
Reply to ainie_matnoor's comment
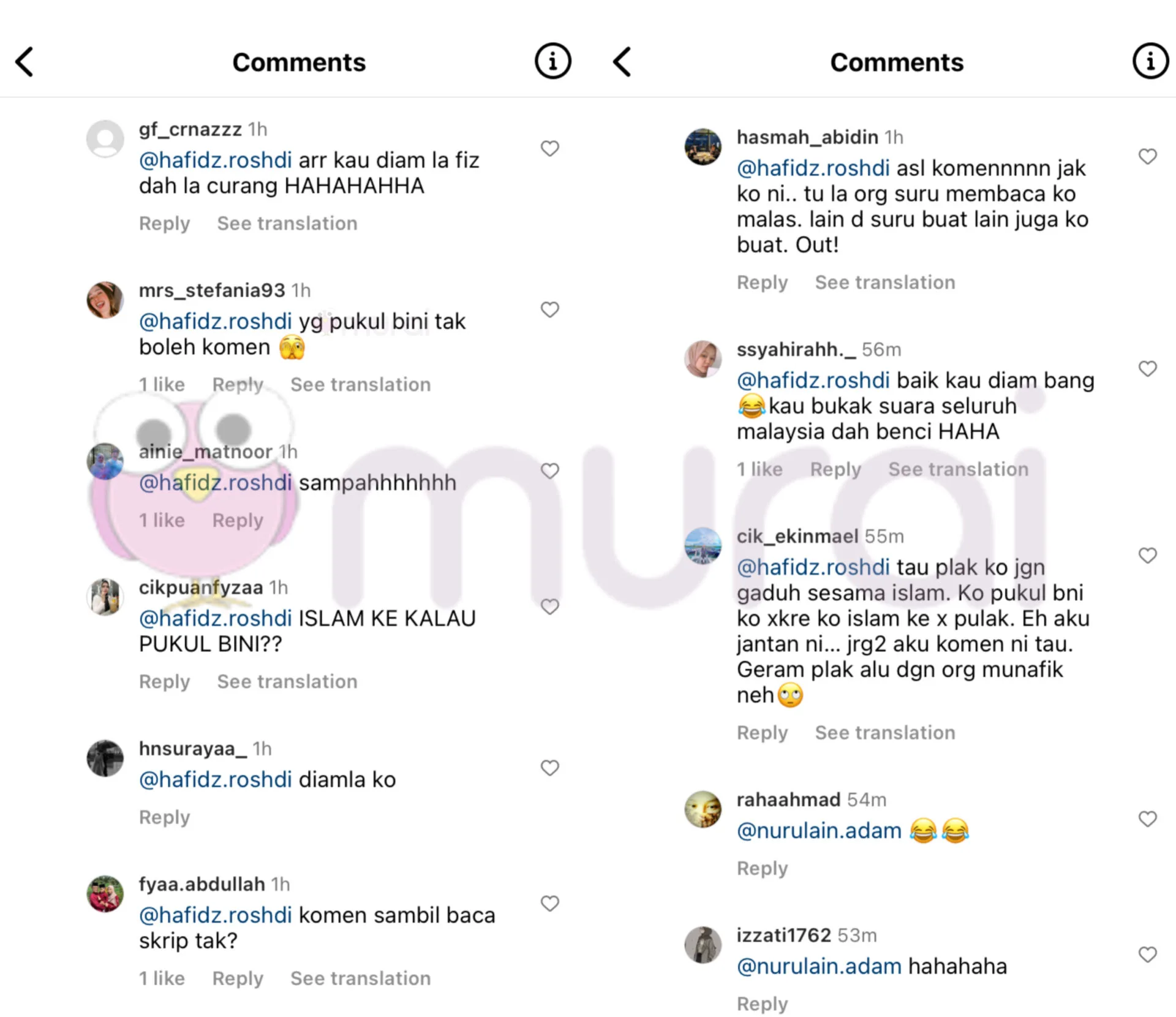(x=238, y=520)
